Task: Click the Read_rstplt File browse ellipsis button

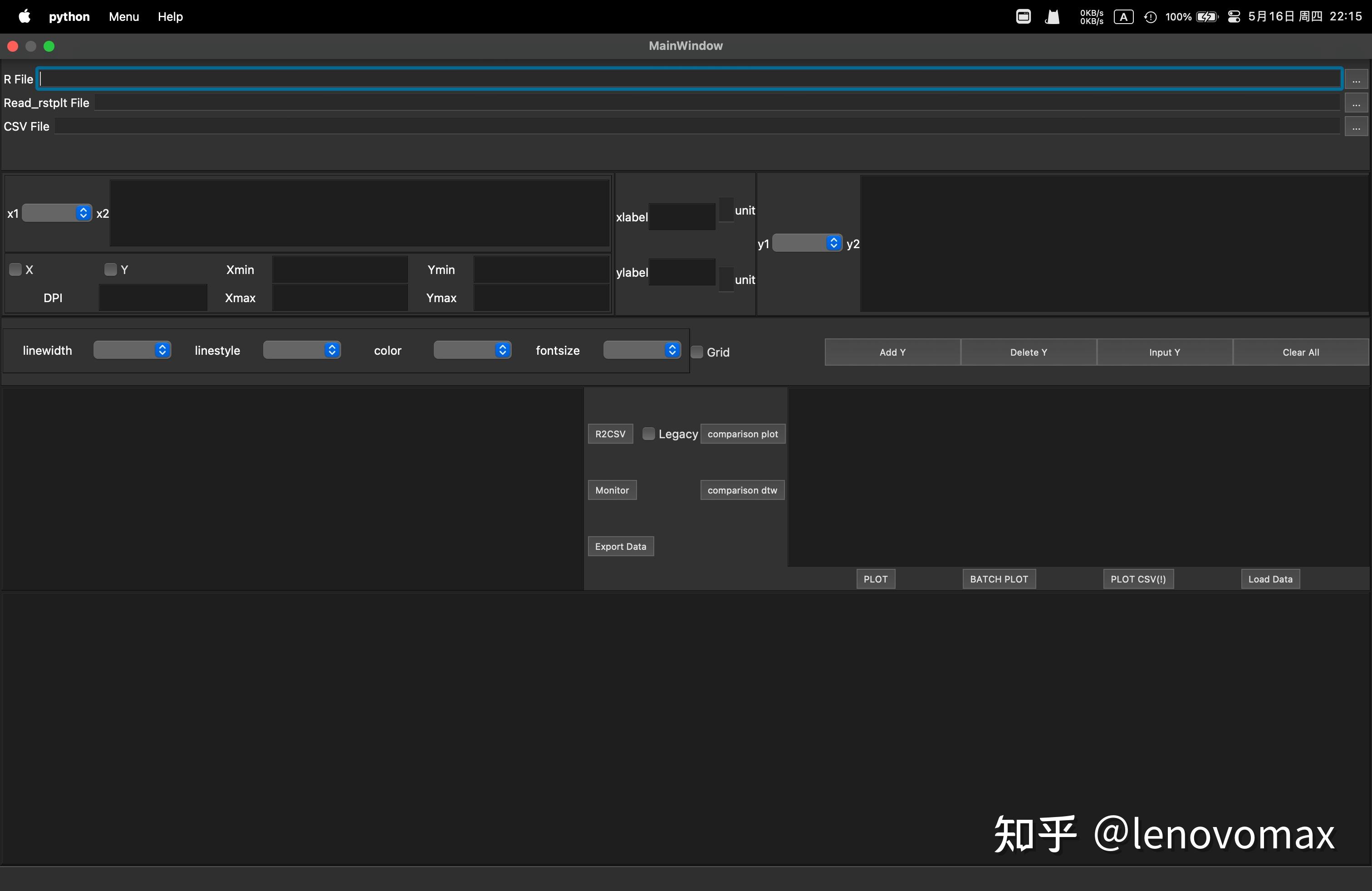Action: pos(1356,103)
